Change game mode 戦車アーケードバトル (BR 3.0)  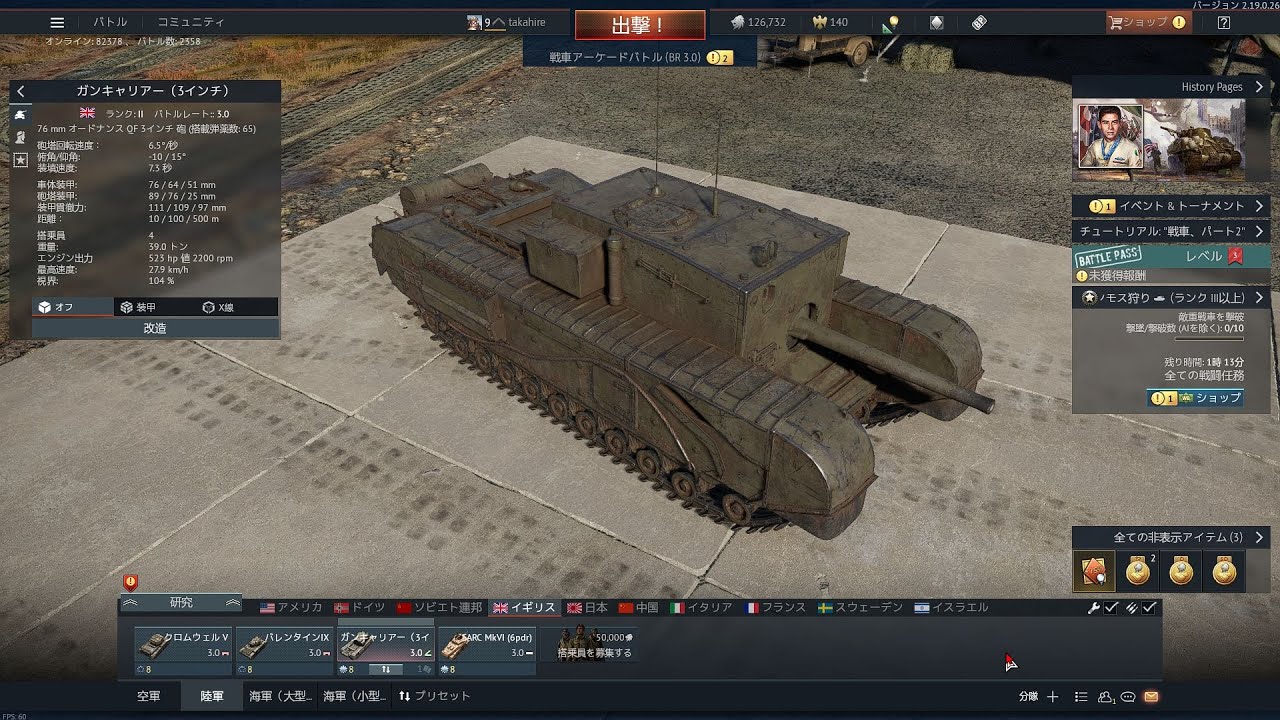(640, 58)
